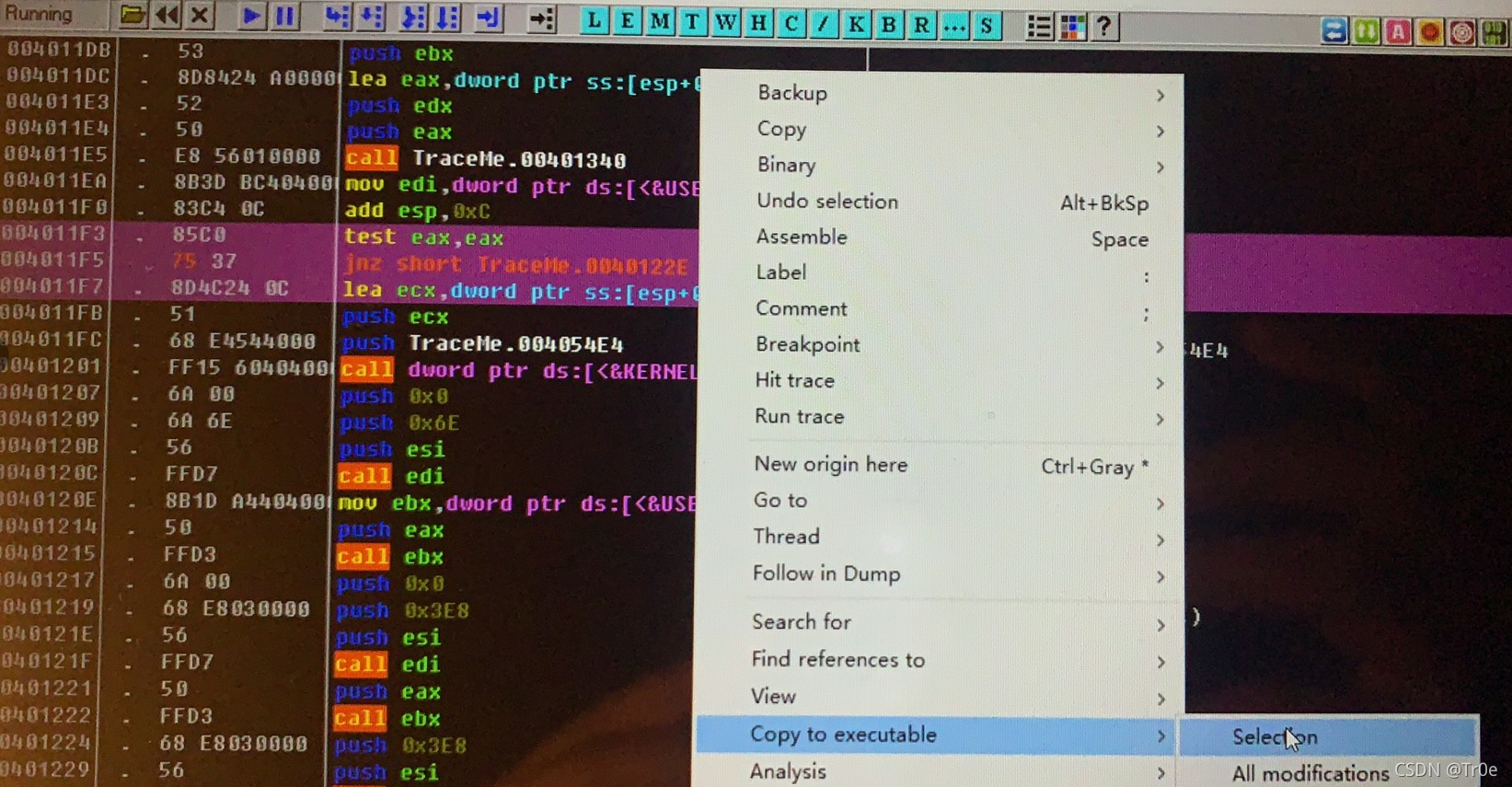Expand the Thread submenu
Image resolution: width=1512 pixels, height=787 pixels.
click(x=941, y=538)
